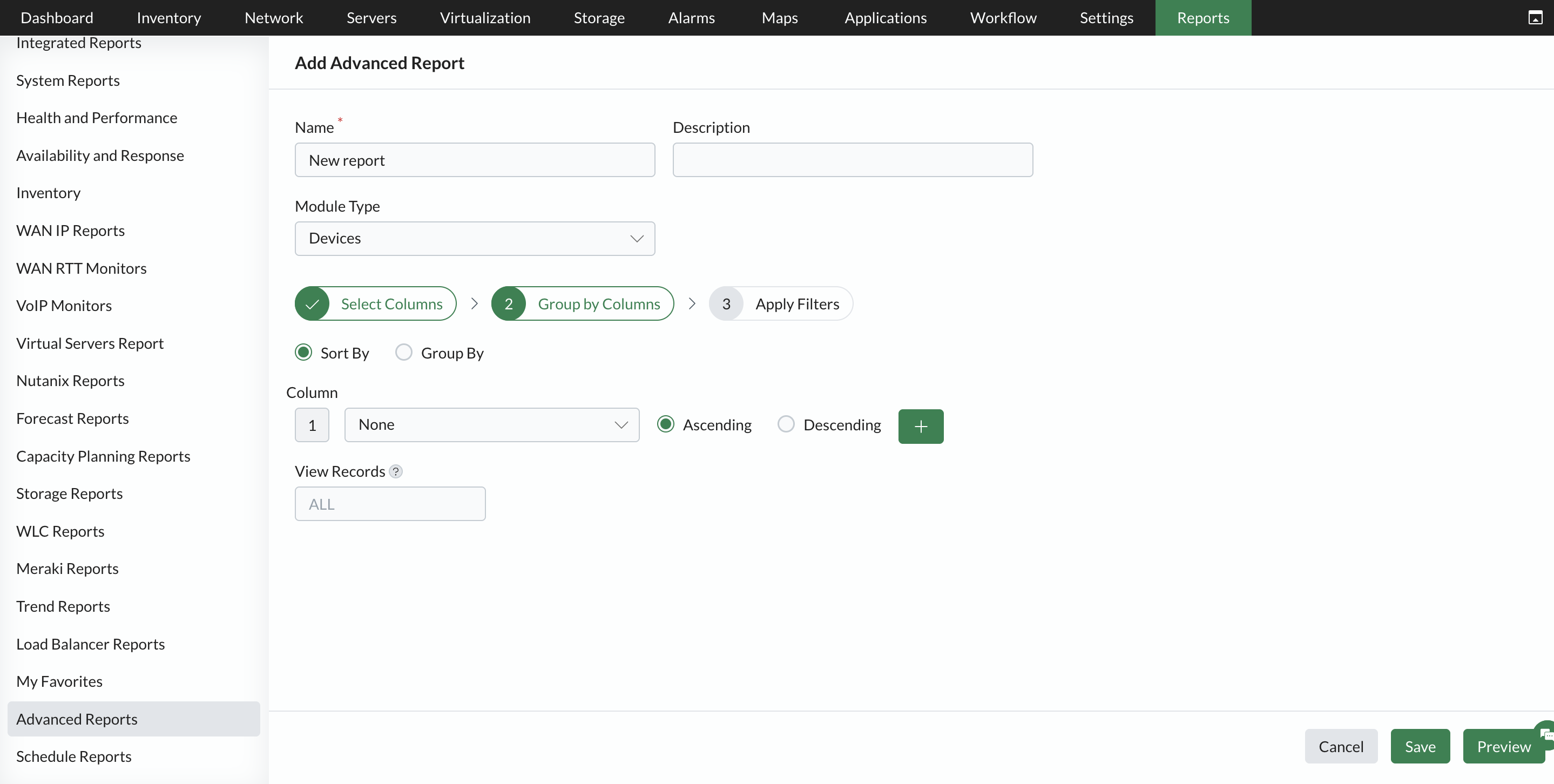Focus the Name field containing New report
Viewport: 1554px width, 784px height.
click(475, 160)
